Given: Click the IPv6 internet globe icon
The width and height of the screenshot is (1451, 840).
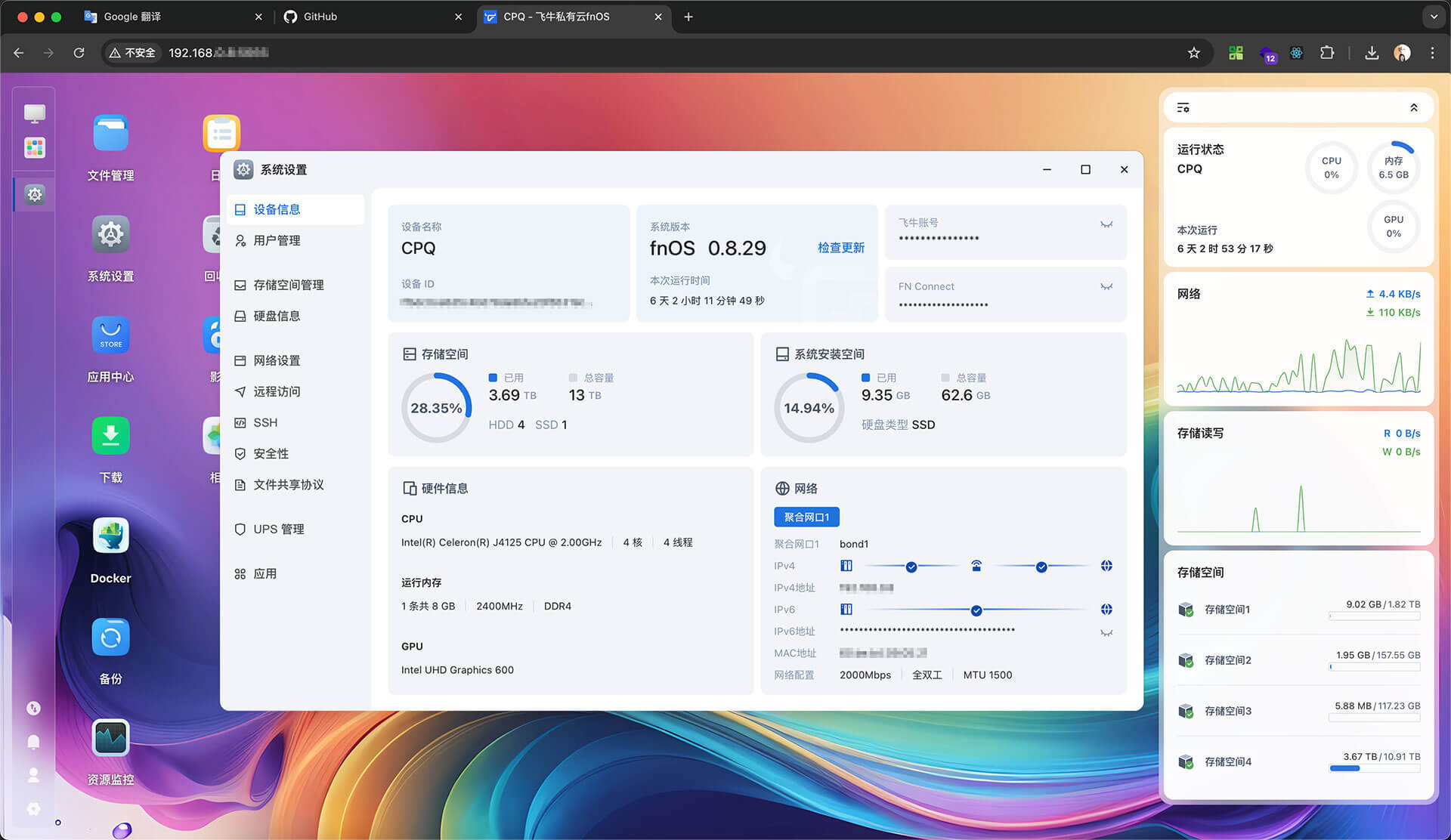Looking at the screenshot, I should tap(1106, 610).
